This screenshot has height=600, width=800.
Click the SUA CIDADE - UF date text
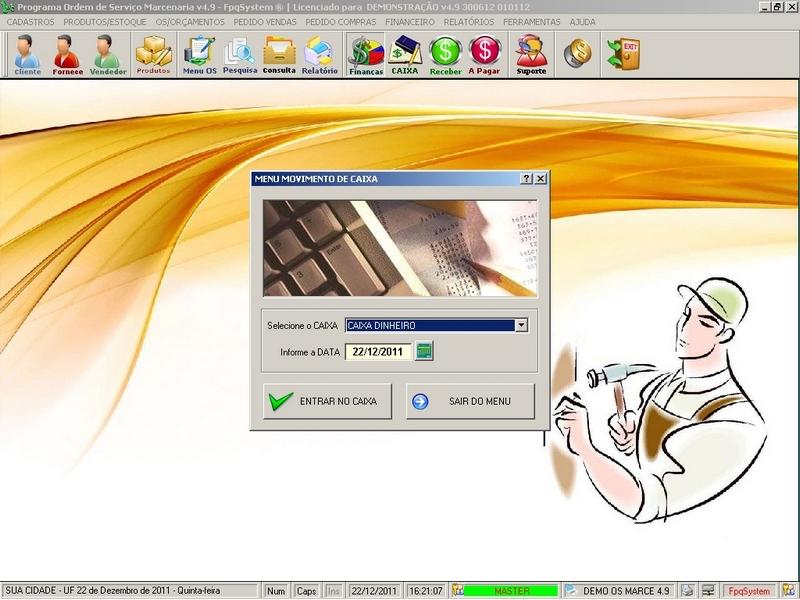coord(113,591)
